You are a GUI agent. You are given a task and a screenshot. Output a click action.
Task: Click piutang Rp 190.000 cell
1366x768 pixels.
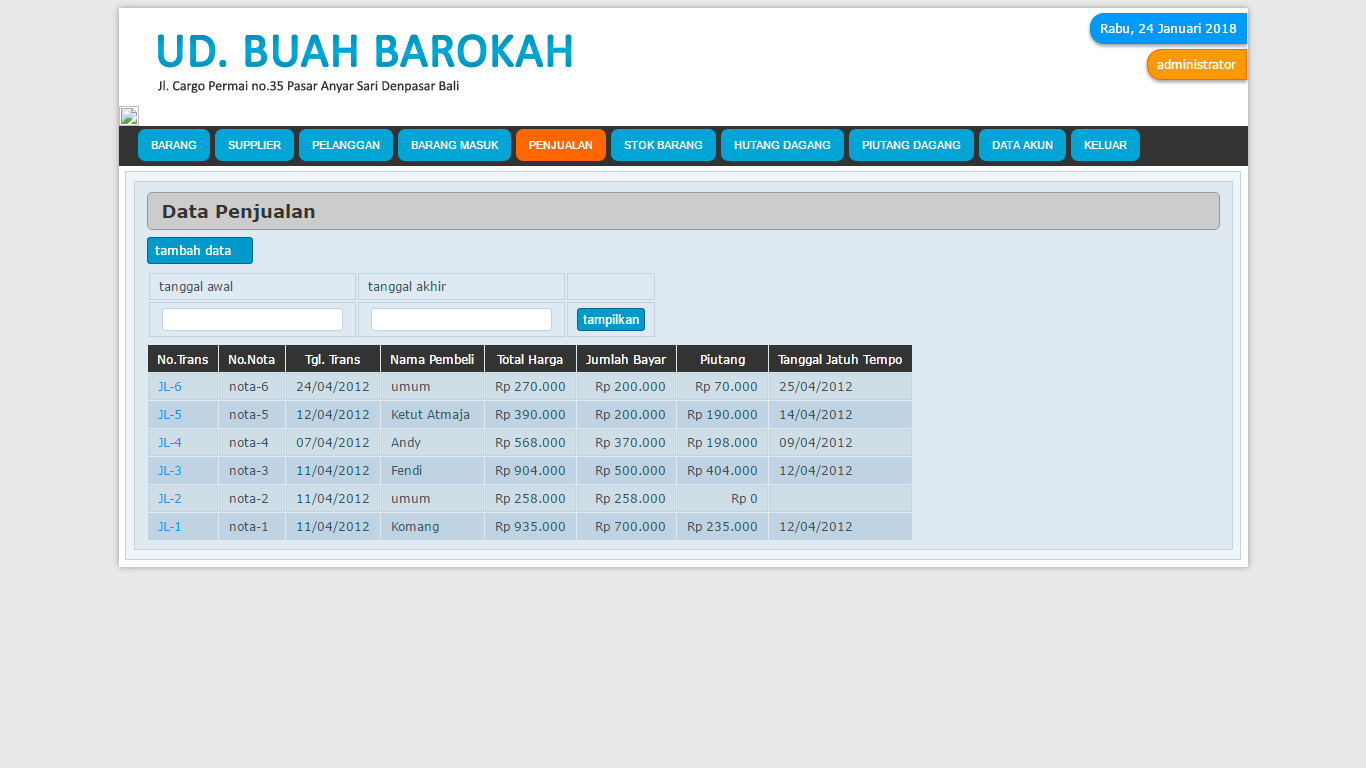722,415
